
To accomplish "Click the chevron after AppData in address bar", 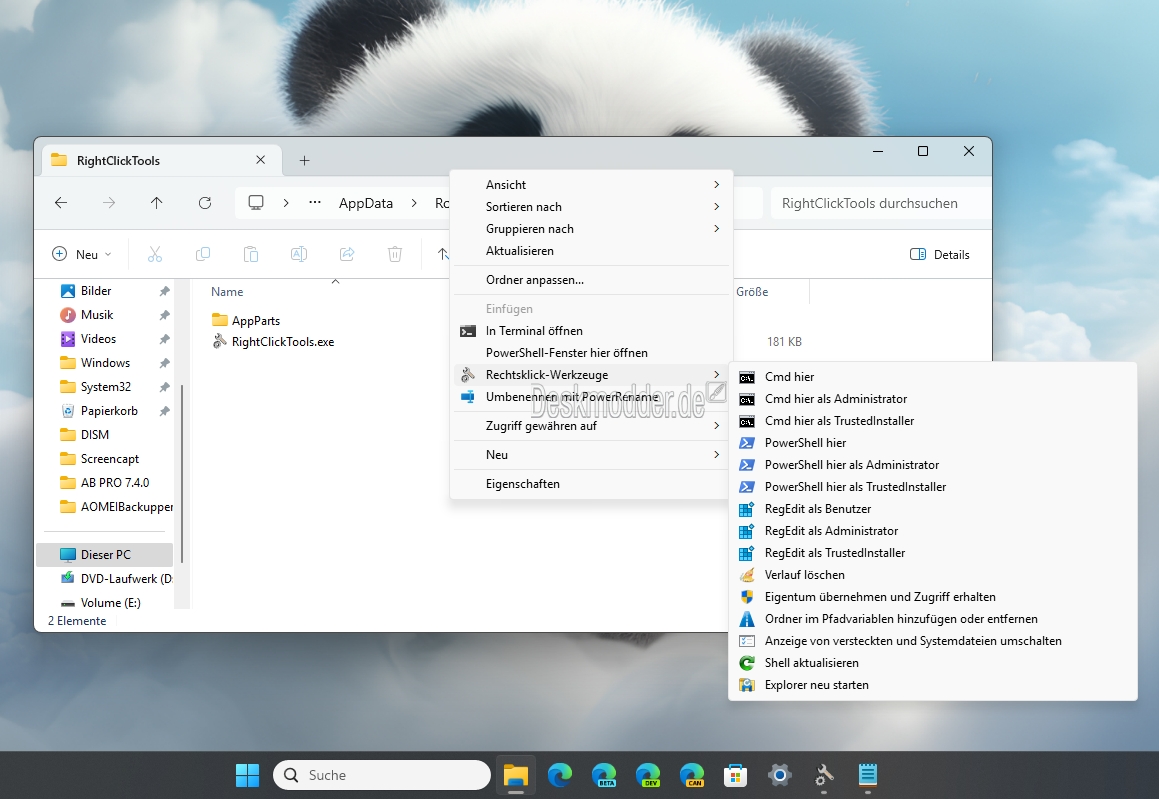I will click(414, 203).
